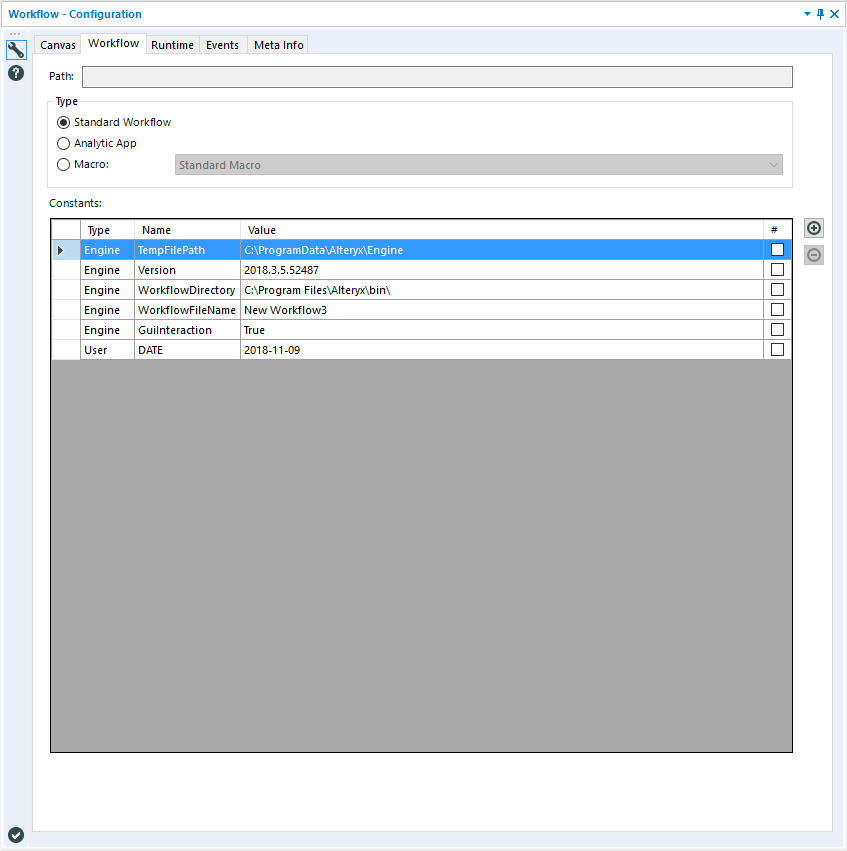
Task: Open the Meta Info tab
Action: 277,44
